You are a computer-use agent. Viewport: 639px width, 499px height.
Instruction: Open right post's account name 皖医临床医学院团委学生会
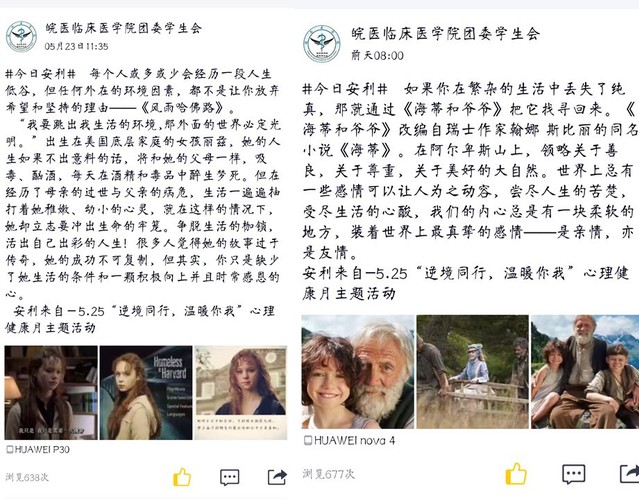(446, 33)
